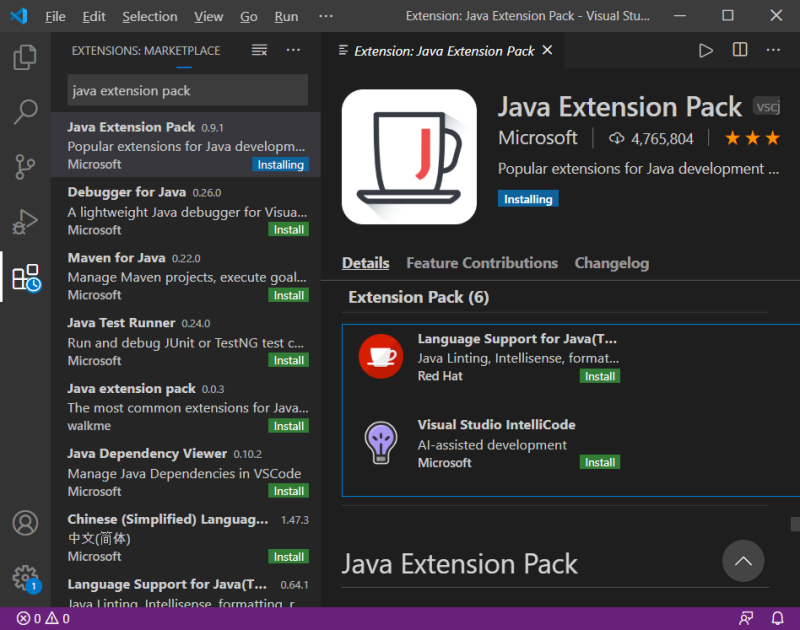Install Java Dependency Viewer
Image resolution: width=800 pixels, height=630 pixels.
coord(288,491)
